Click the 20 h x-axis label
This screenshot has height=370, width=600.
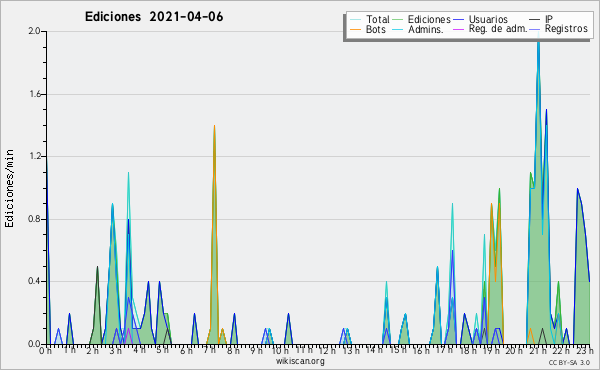[515, 350]
